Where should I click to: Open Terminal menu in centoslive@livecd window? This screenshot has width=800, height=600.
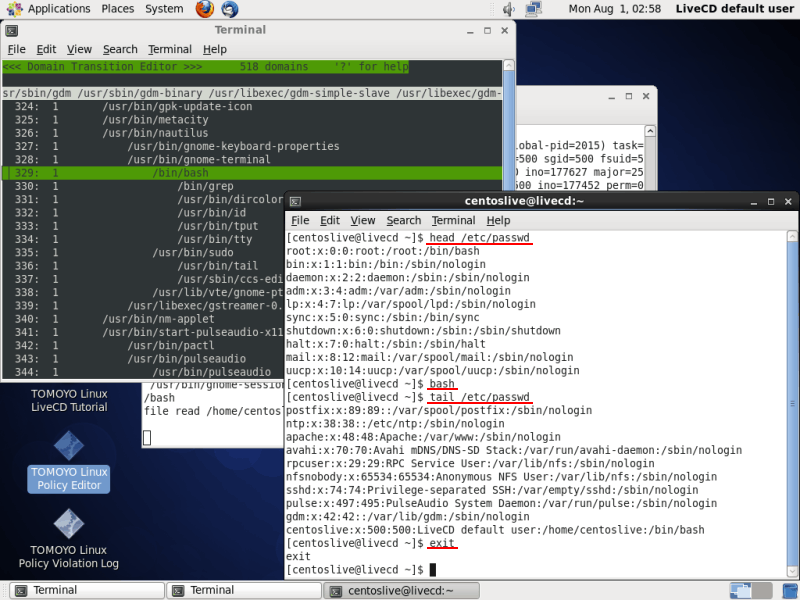(454, 220)
